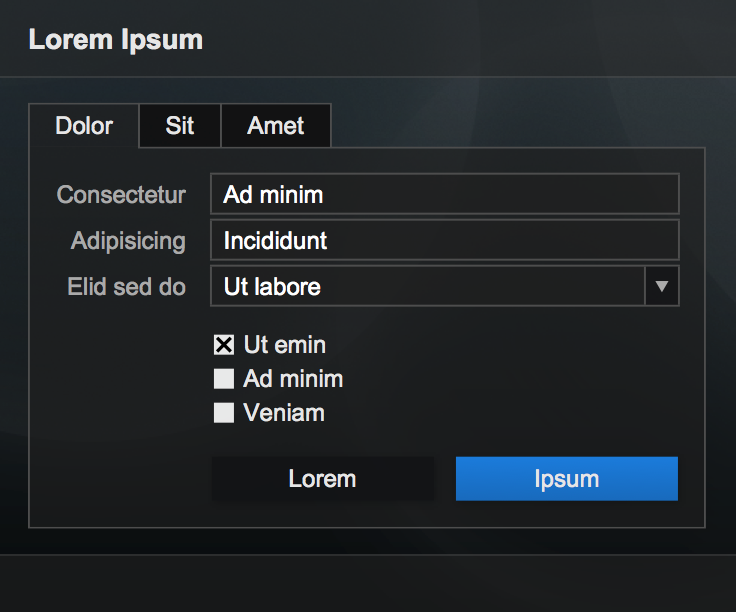Click the Elid sed do label

point(126,287)
